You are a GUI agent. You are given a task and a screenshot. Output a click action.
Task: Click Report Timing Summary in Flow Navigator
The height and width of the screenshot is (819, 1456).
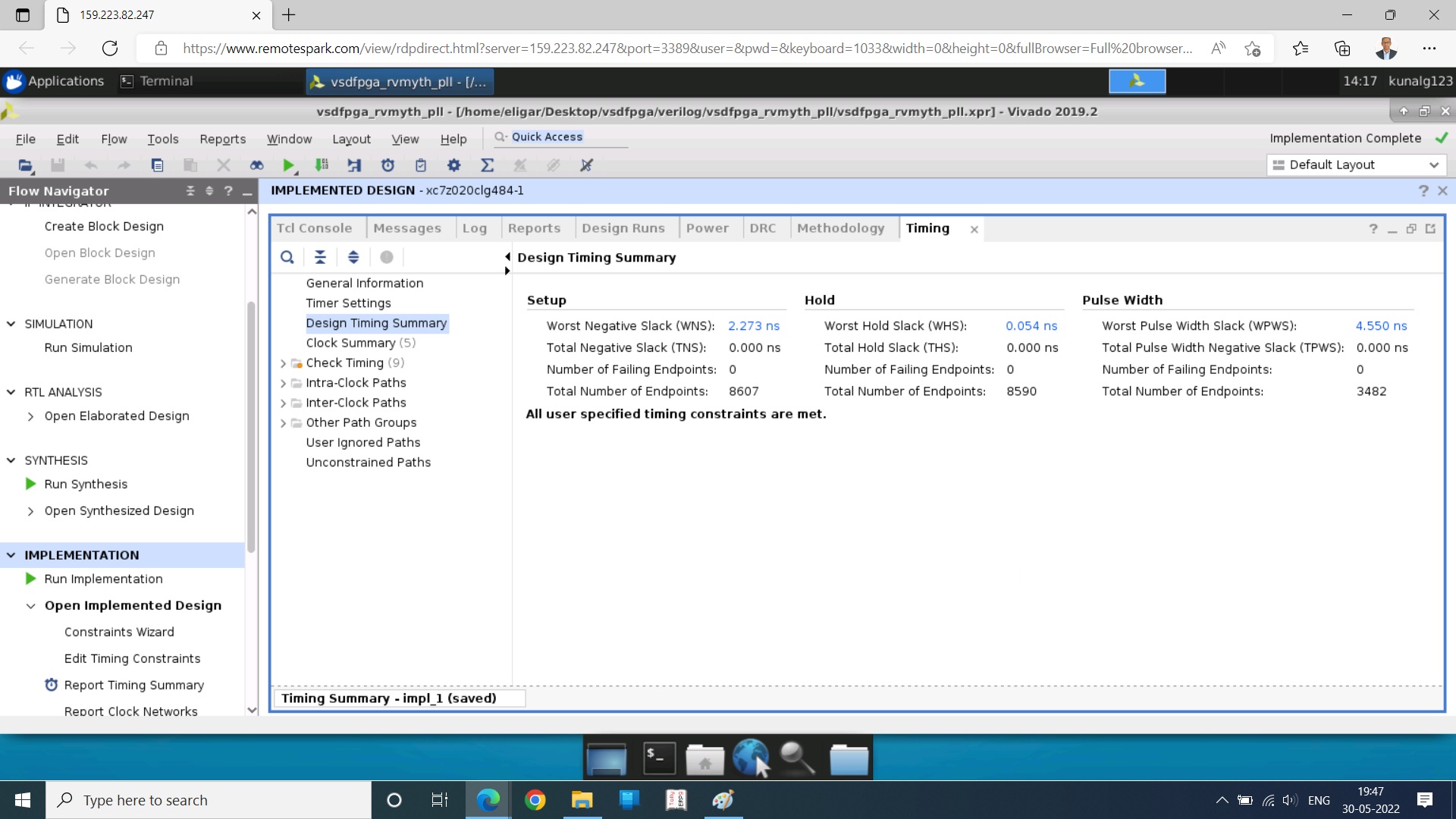click(133, 685)
